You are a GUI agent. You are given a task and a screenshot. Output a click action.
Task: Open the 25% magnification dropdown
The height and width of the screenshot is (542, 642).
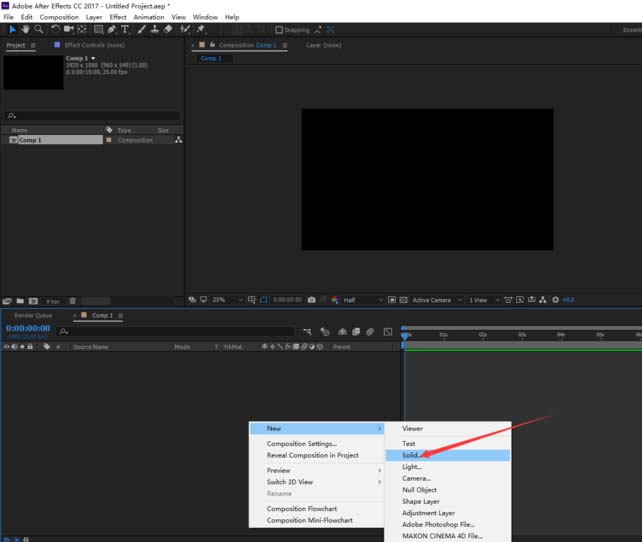pos(222,300)
